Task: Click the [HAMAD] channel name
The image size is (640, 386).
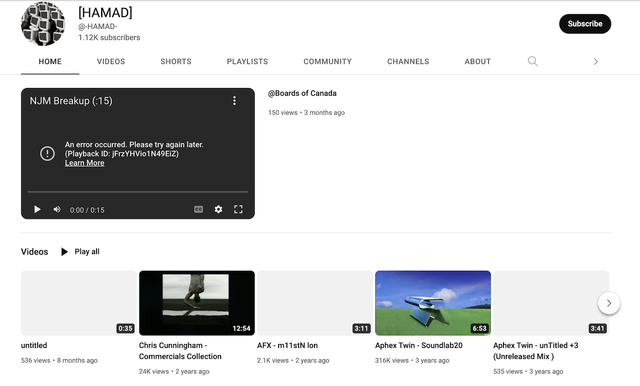Action: click(105, 13)
